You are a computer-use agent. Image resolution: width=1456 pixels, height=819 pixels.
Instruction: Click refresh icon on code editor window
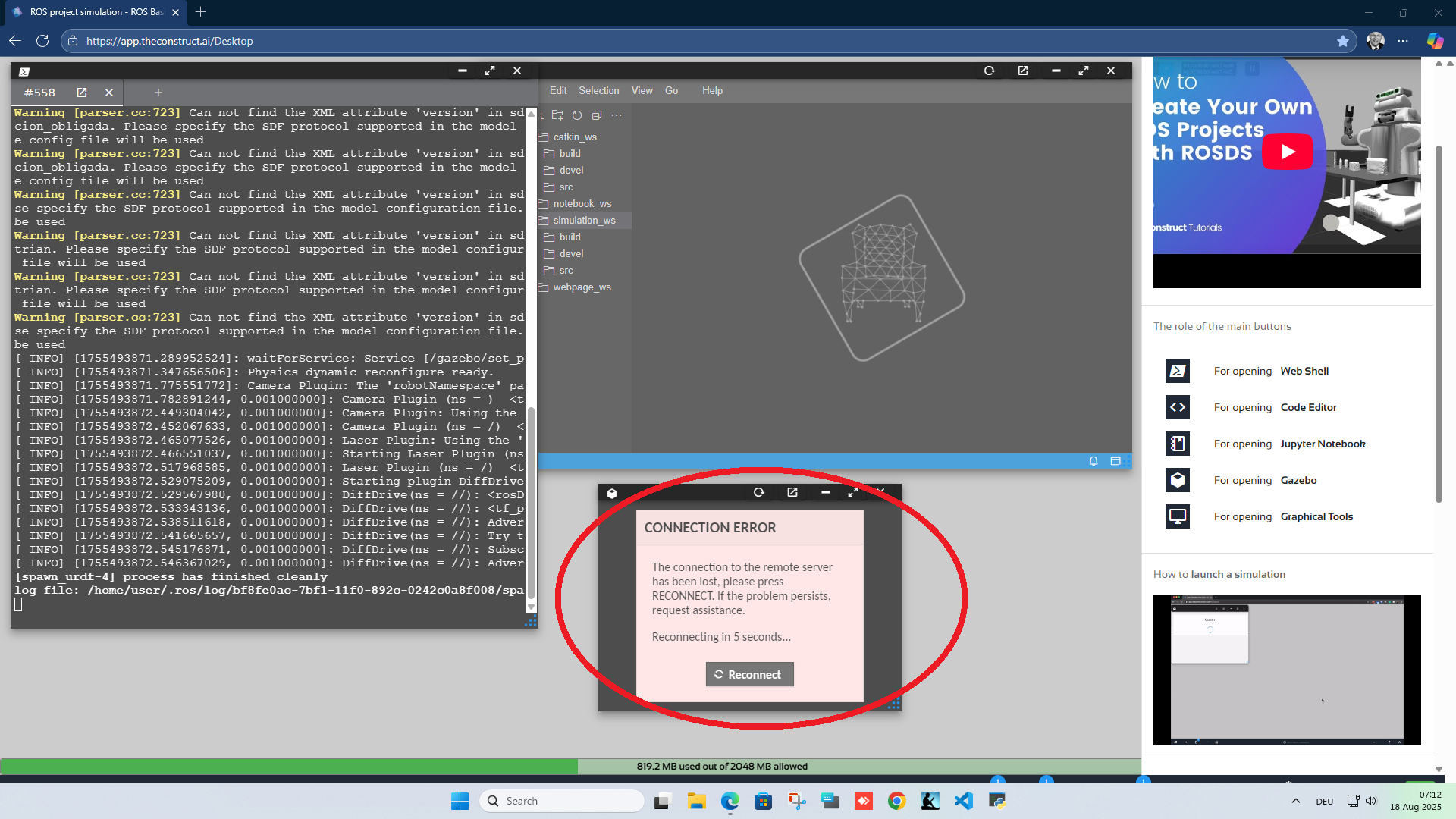coord(989,71)
